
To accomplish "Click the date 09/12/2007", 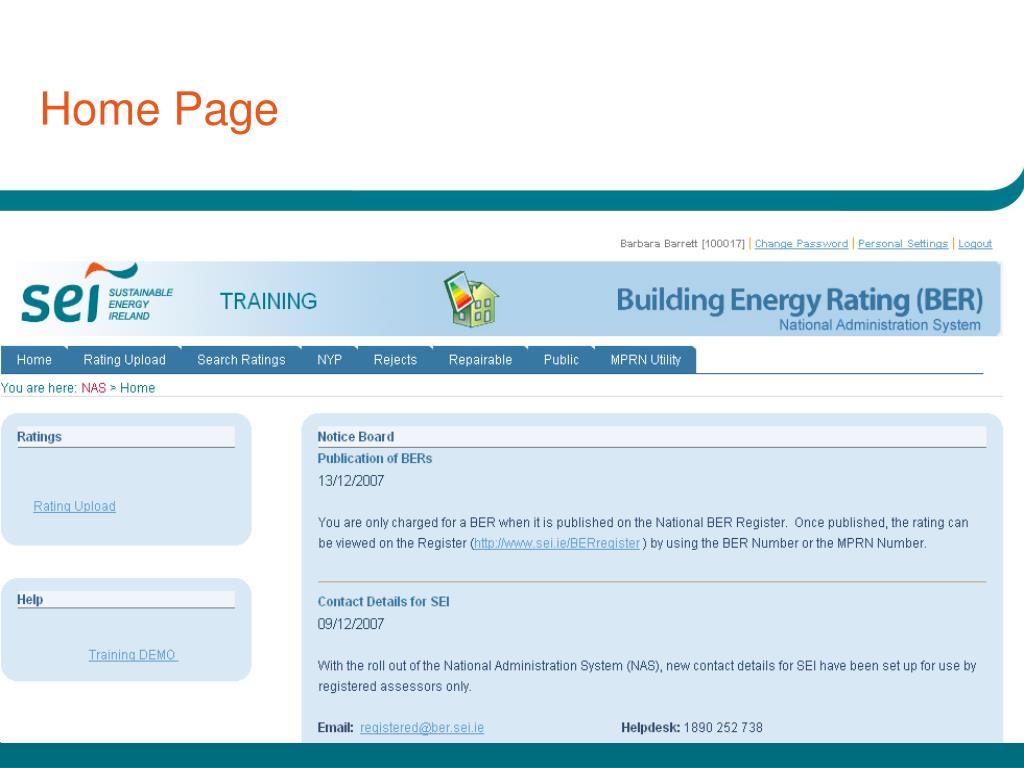I will (351, 624).
